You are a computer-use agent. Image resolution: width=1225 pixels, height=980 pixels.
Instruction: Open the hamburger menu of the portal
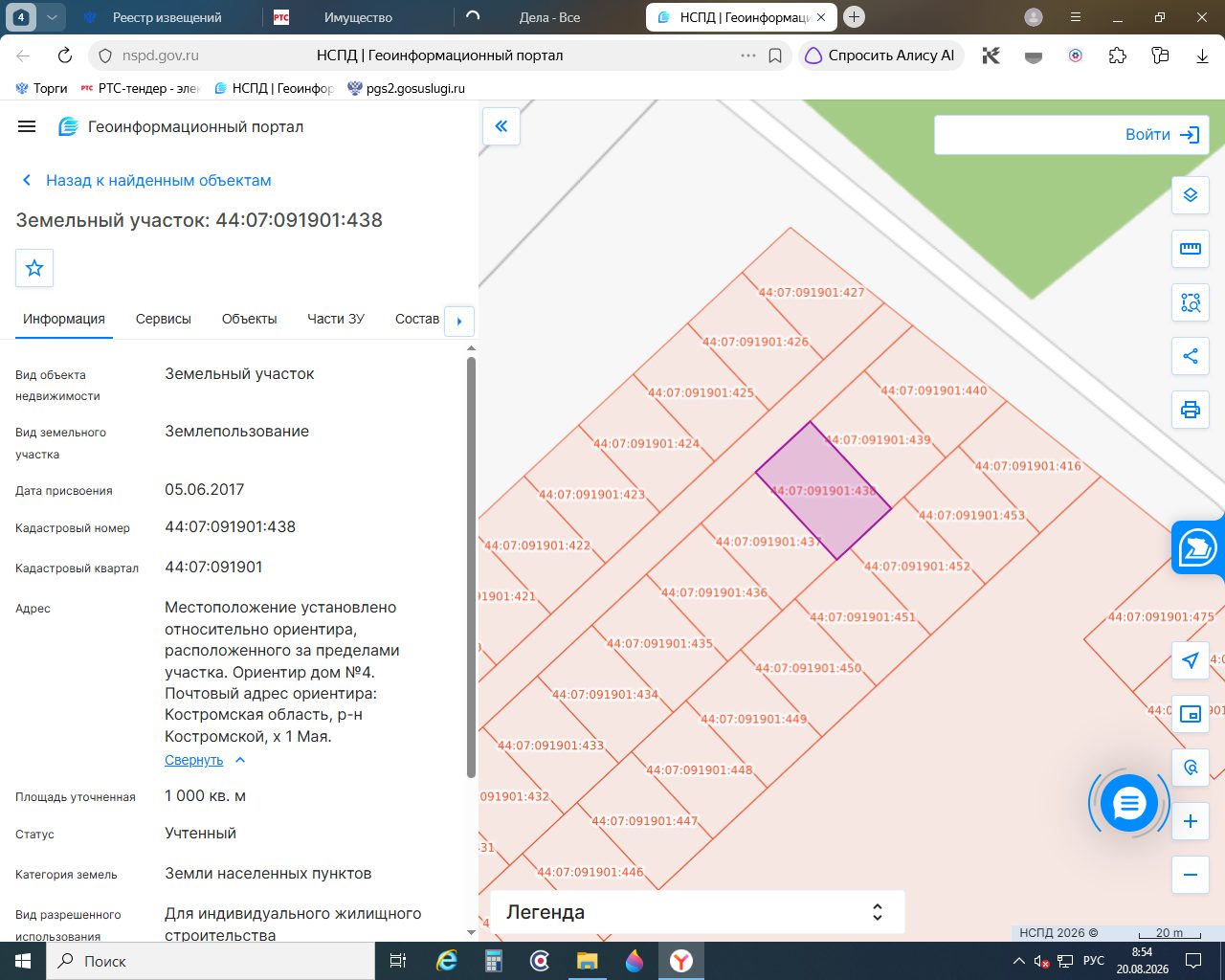[27, 126]
